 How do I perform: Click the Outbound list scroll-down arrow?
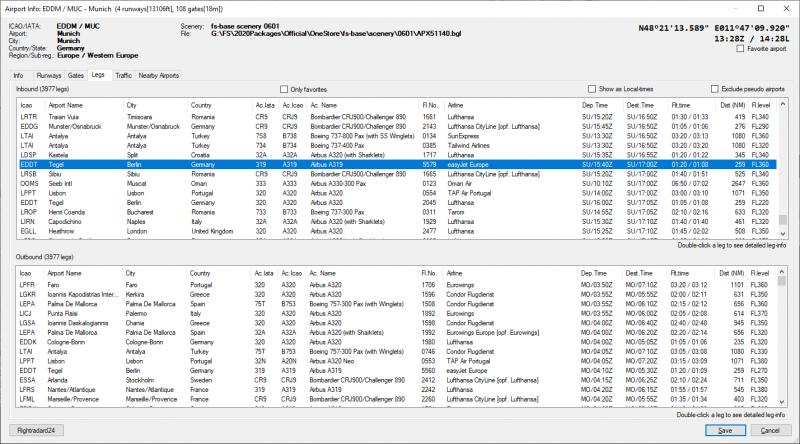click(x=783, y=402)
